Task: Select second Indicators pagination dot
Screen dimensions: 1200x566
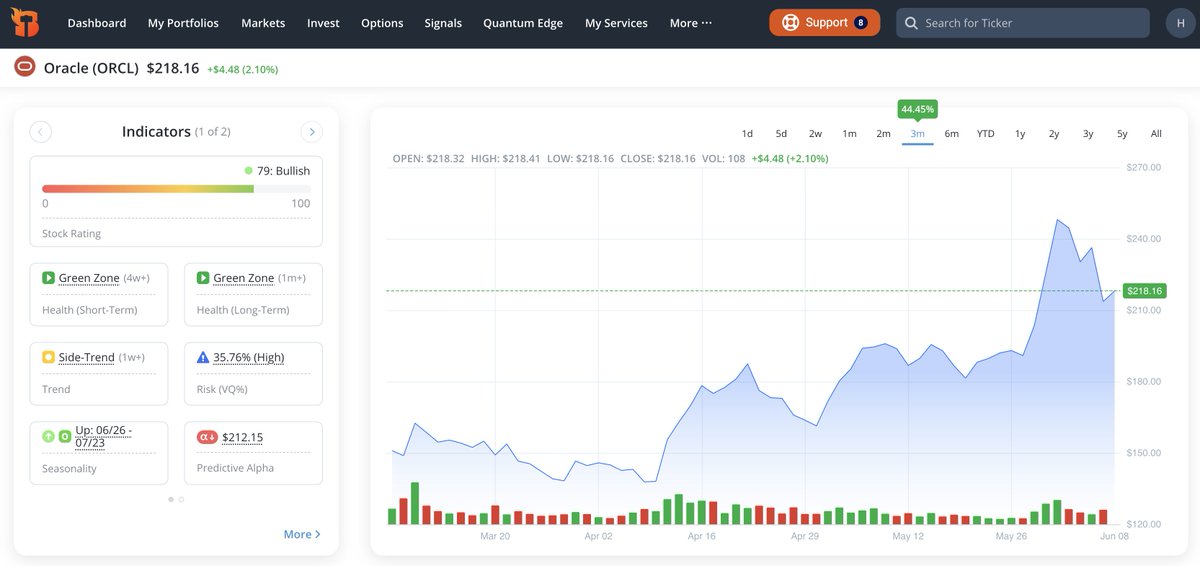Action: 181,499
